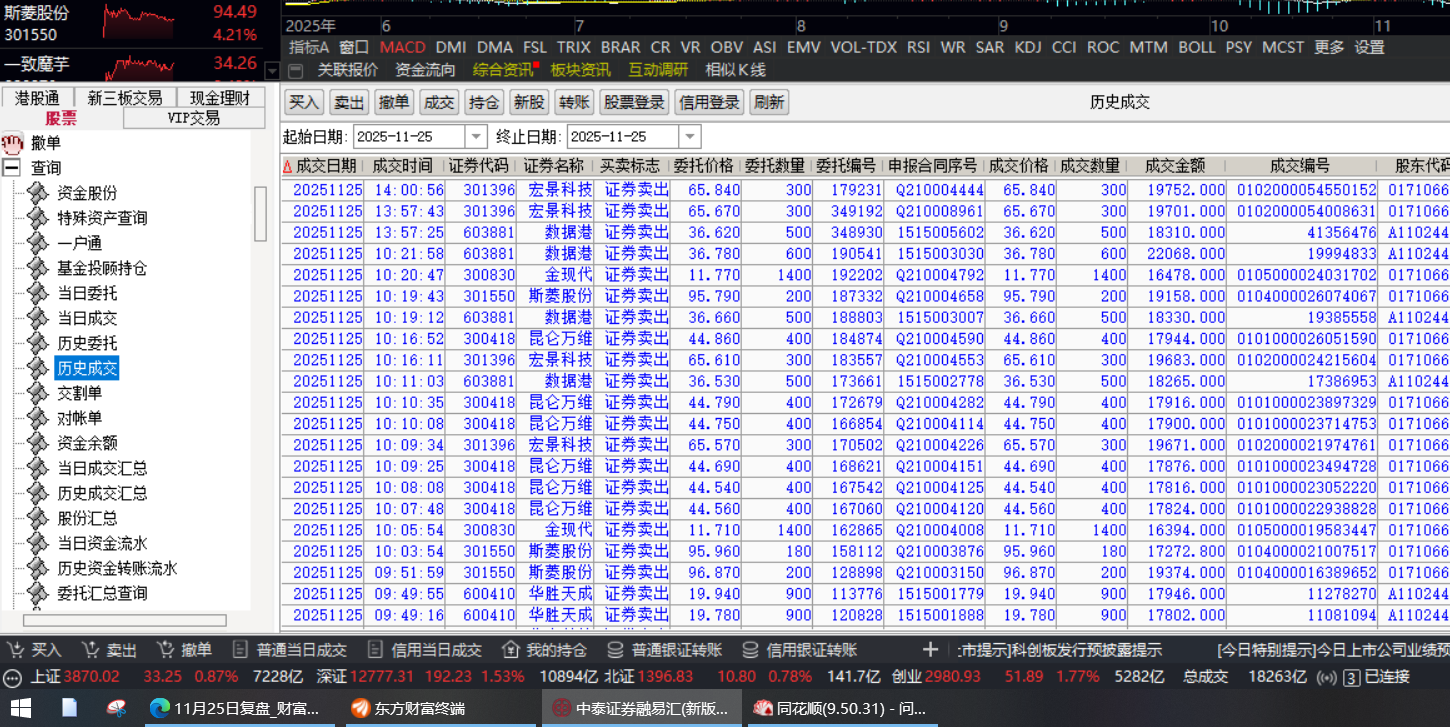Click the 撤单 hand icon in sidebar
The height and width of the screenshot is (727, 1450).
click(x=13, y=143)
